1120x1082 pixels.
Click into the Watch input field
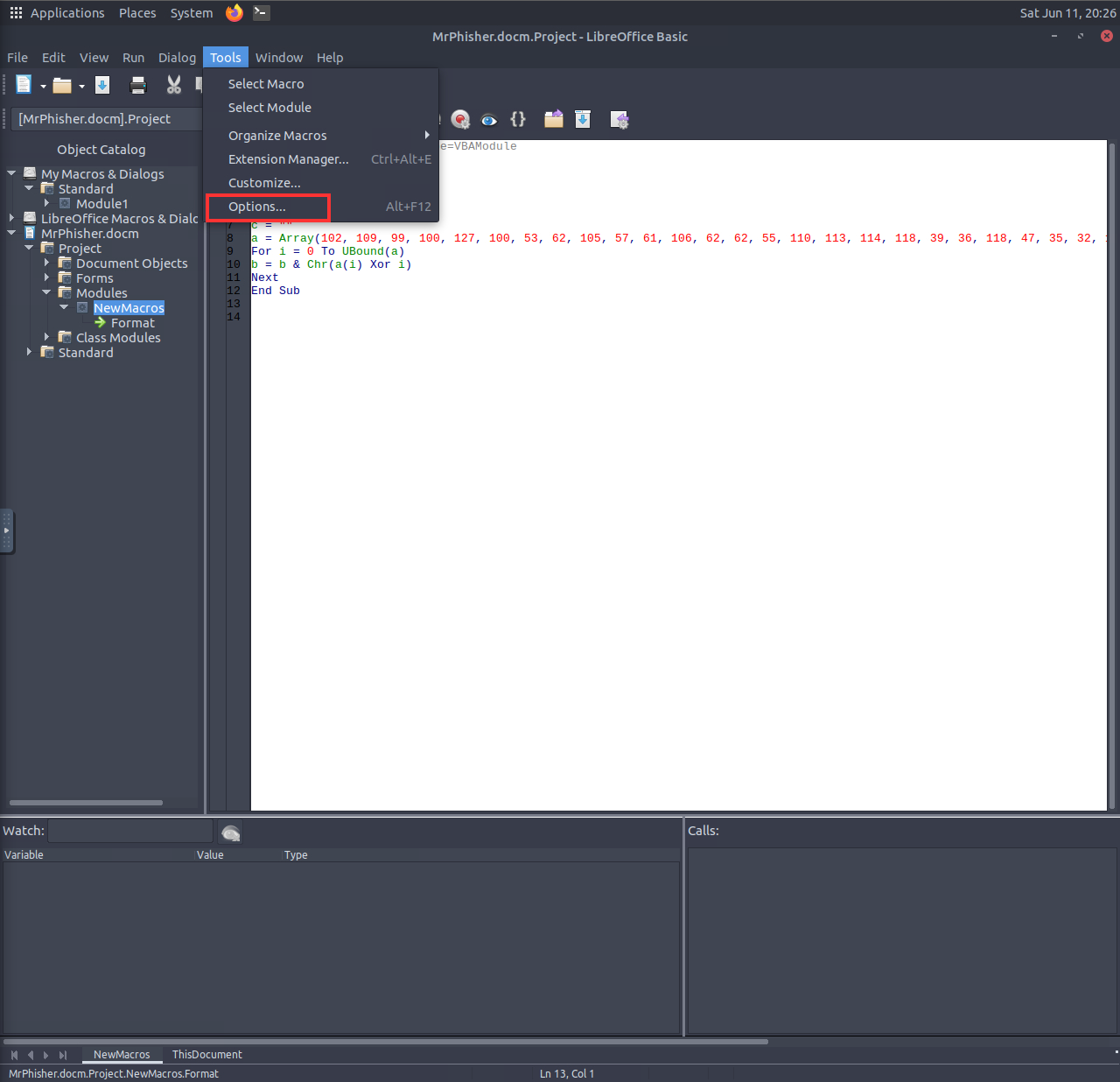pos(130,831)
